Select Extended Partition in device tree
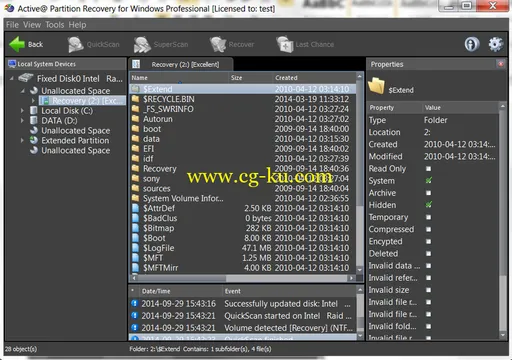The image size is (512, 360). point(75,140)
